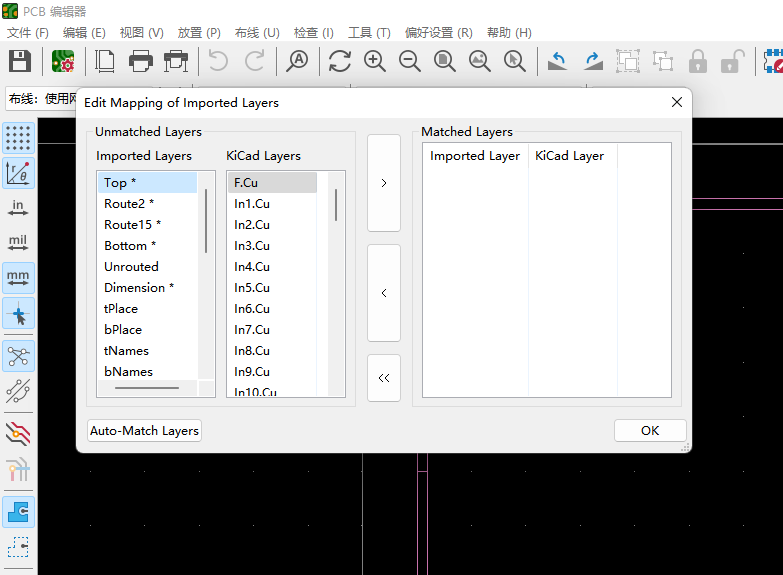This screenshot has height=575, width=783.
Task: Select imported layer Route2 *
Action: point(147,204)
